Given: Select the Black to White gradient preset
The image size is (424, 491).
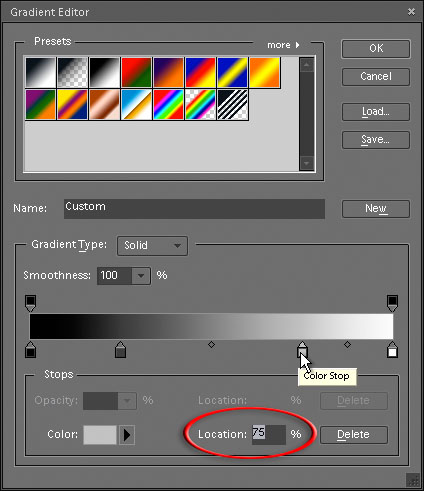Looking at the screenshot, I should pos(105,72).
